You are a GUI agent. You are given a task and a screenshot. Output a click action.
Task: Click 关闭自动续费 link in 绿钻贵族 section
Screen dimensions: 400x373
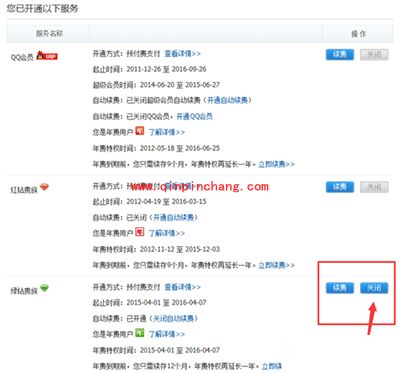click(174, 318)
